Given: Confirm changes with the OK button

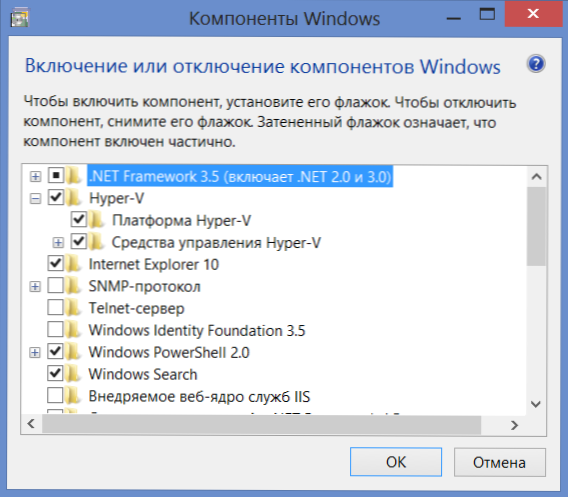Looking at the screenshot, I should click(396, 462).
